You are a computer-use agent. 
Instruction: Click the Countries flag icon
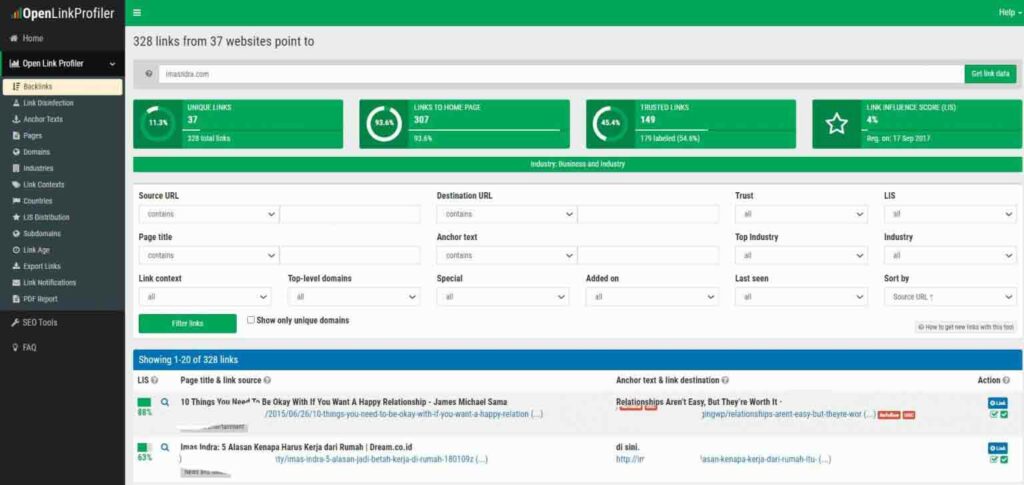click(x=16, y=201)
